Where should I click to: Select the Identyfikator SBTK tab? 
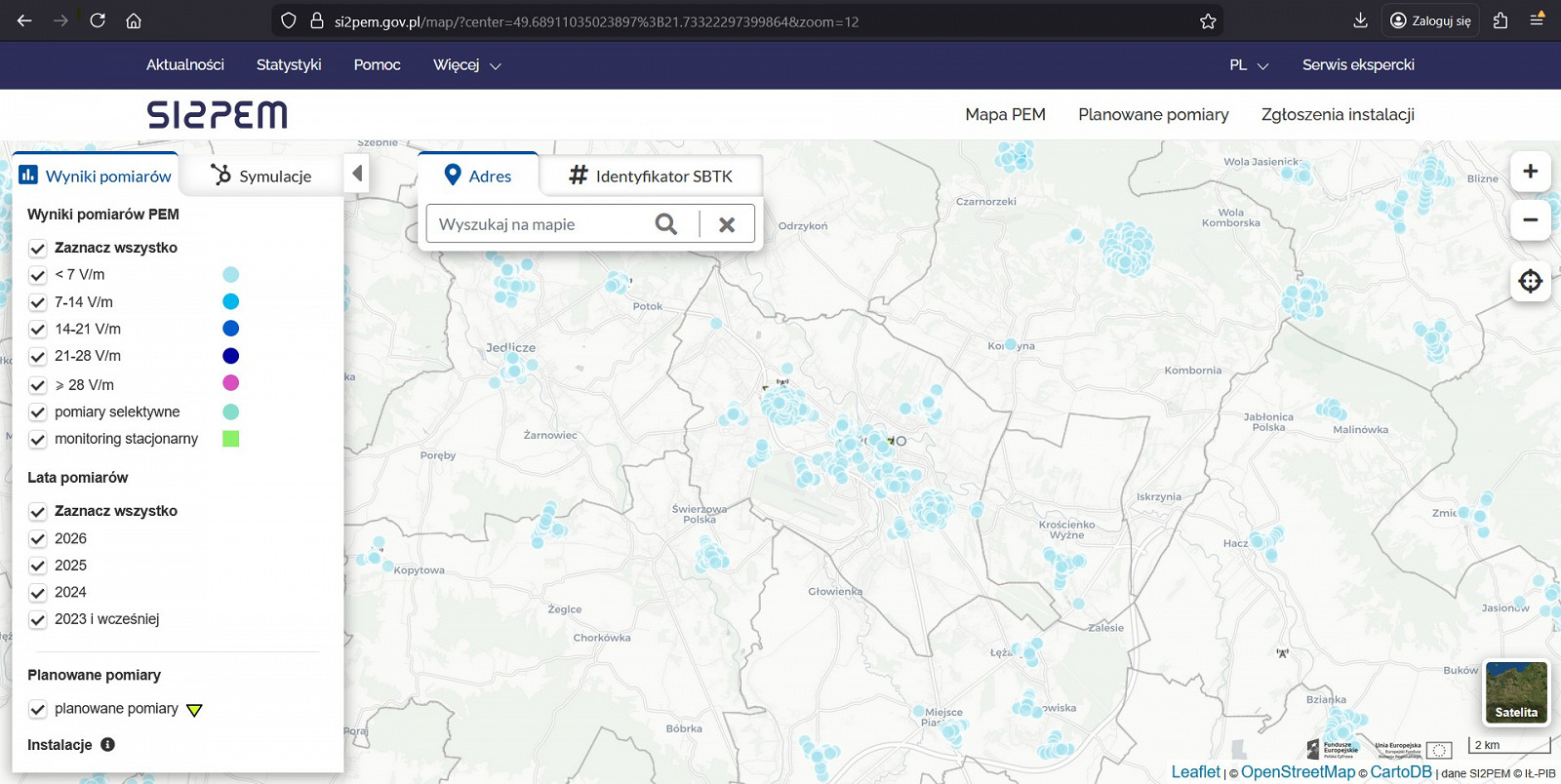651,176
